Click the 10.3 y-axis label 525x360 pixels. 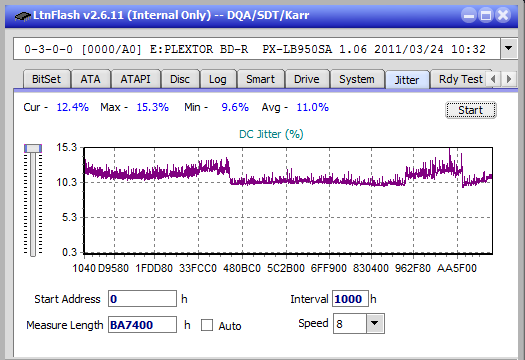(x=67, y=183)
